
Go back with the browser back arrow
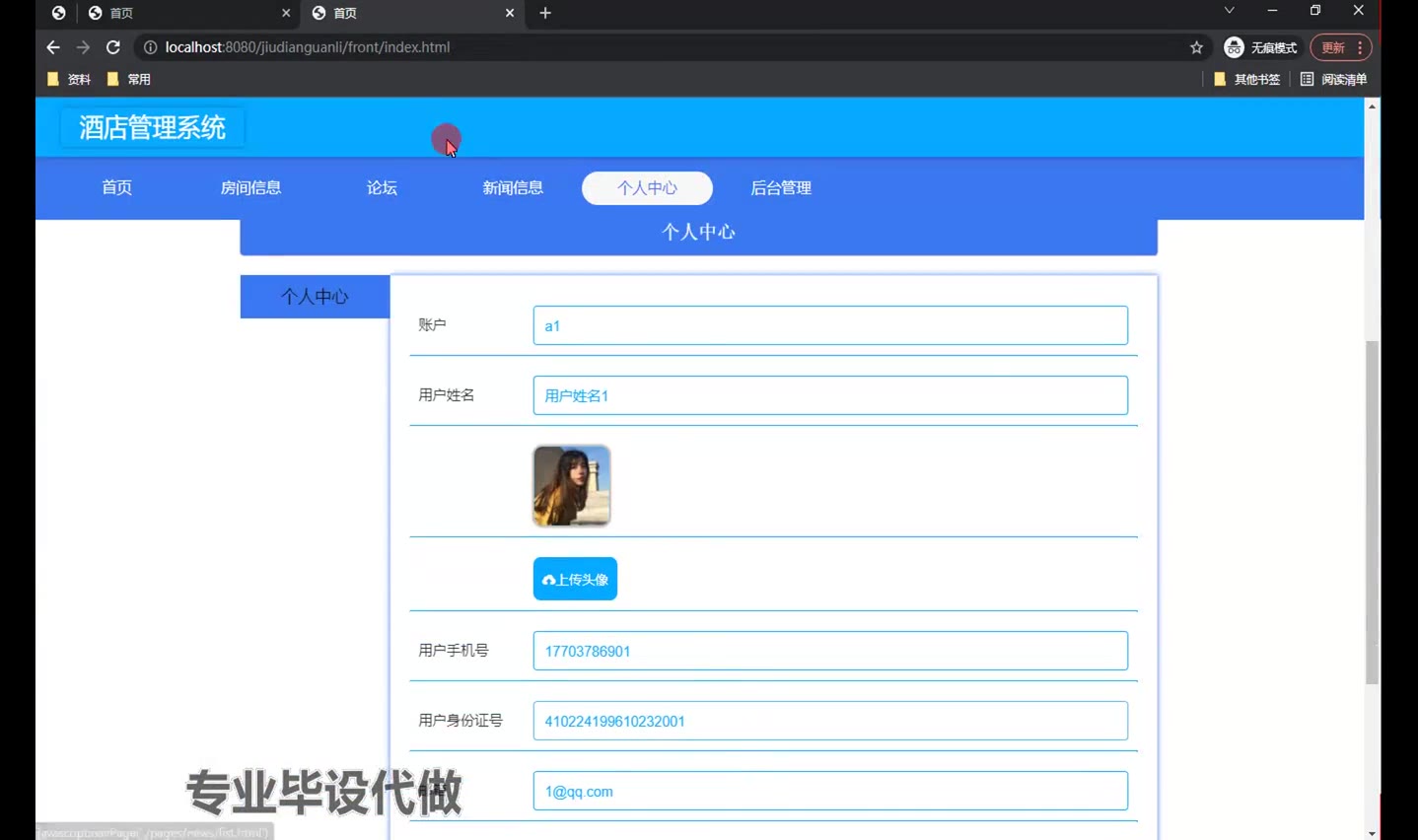53,47
